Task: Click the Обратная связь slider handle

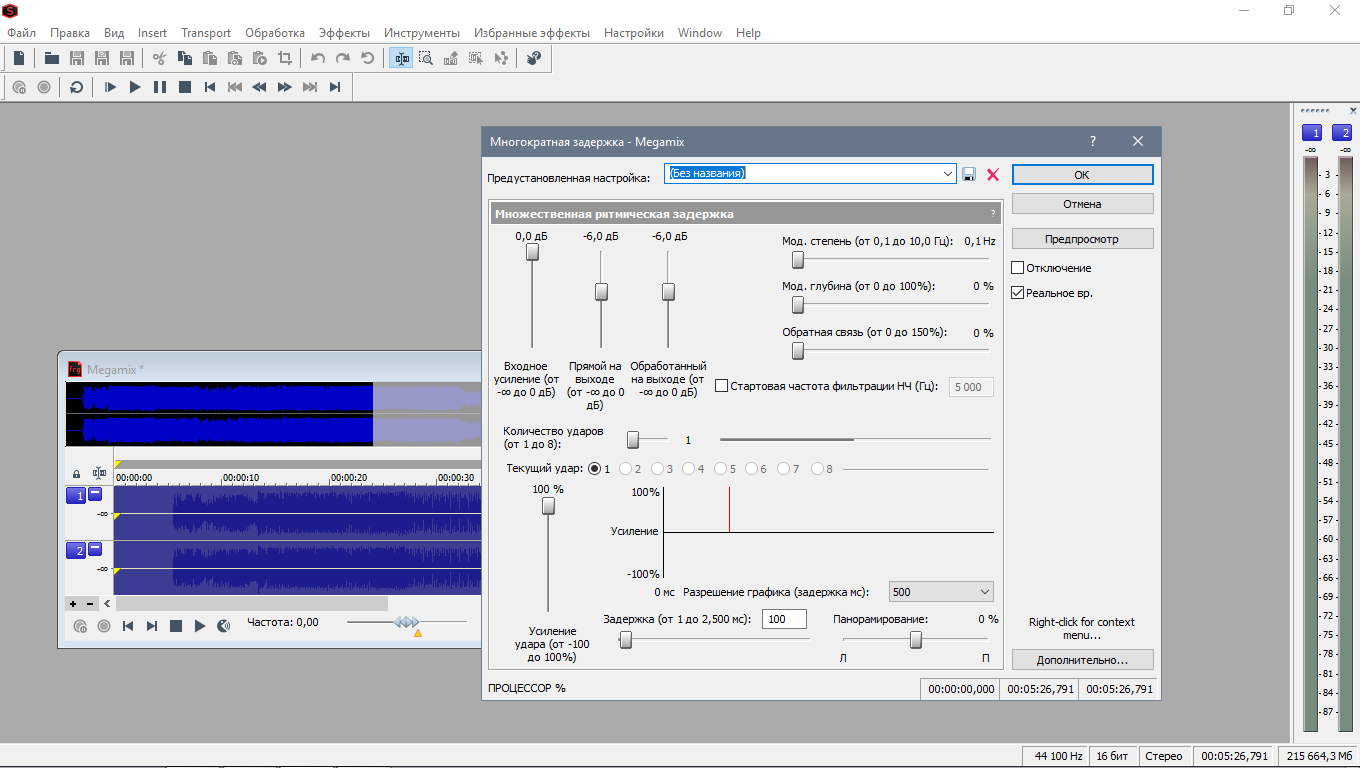Action: pyautogui.click(x=798, y=351)
